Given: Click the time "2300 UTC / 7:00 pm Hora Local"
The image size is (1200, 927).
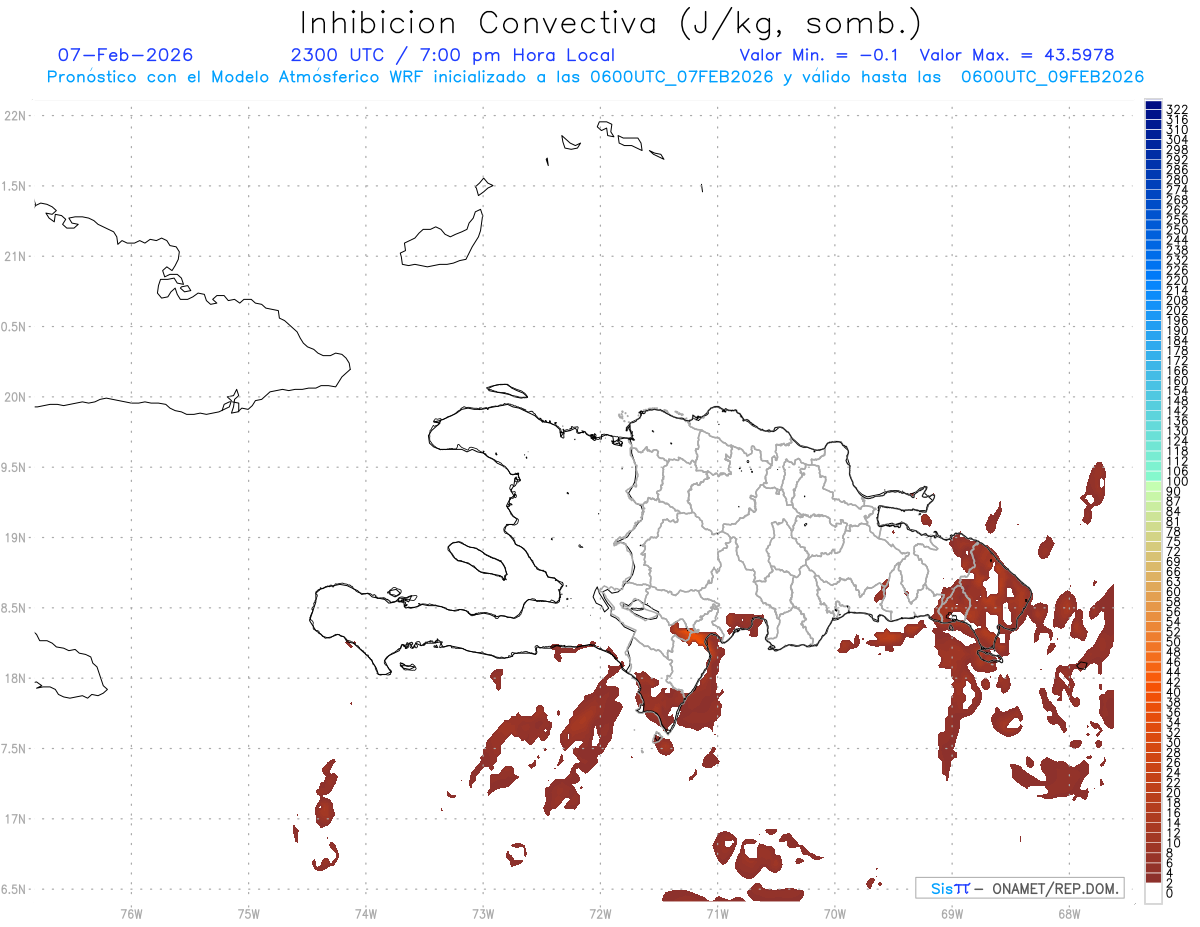Looking at the screenshot, I should point(453,55).
